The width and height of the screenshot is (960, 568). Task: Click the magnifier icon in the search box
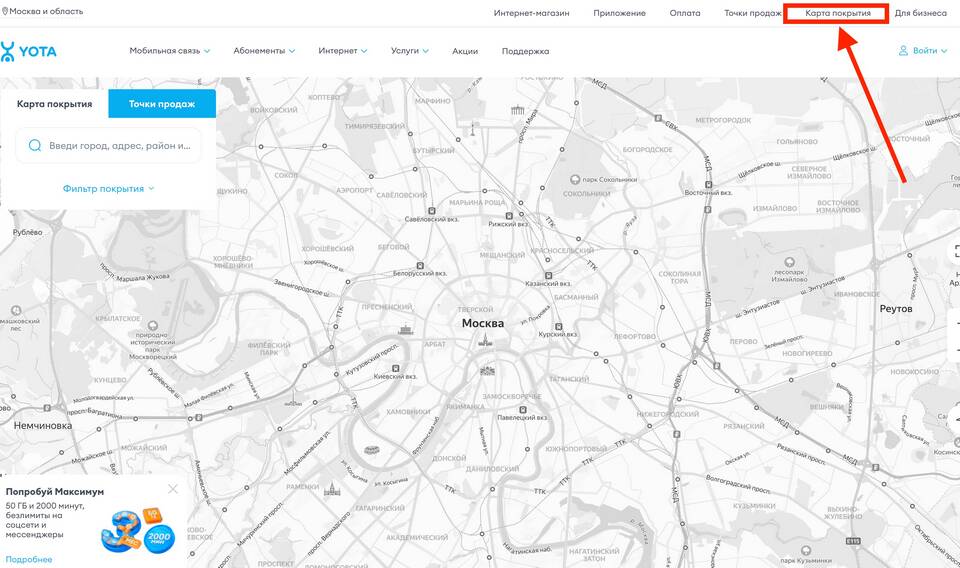(34, 145)
